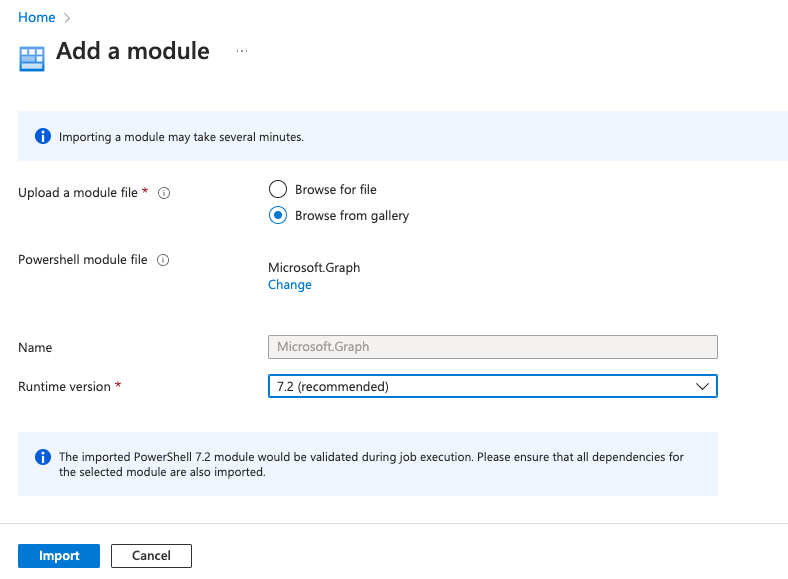Select the Browse from gallery radio button
The image size is (788, 579).
click(278, 215)
